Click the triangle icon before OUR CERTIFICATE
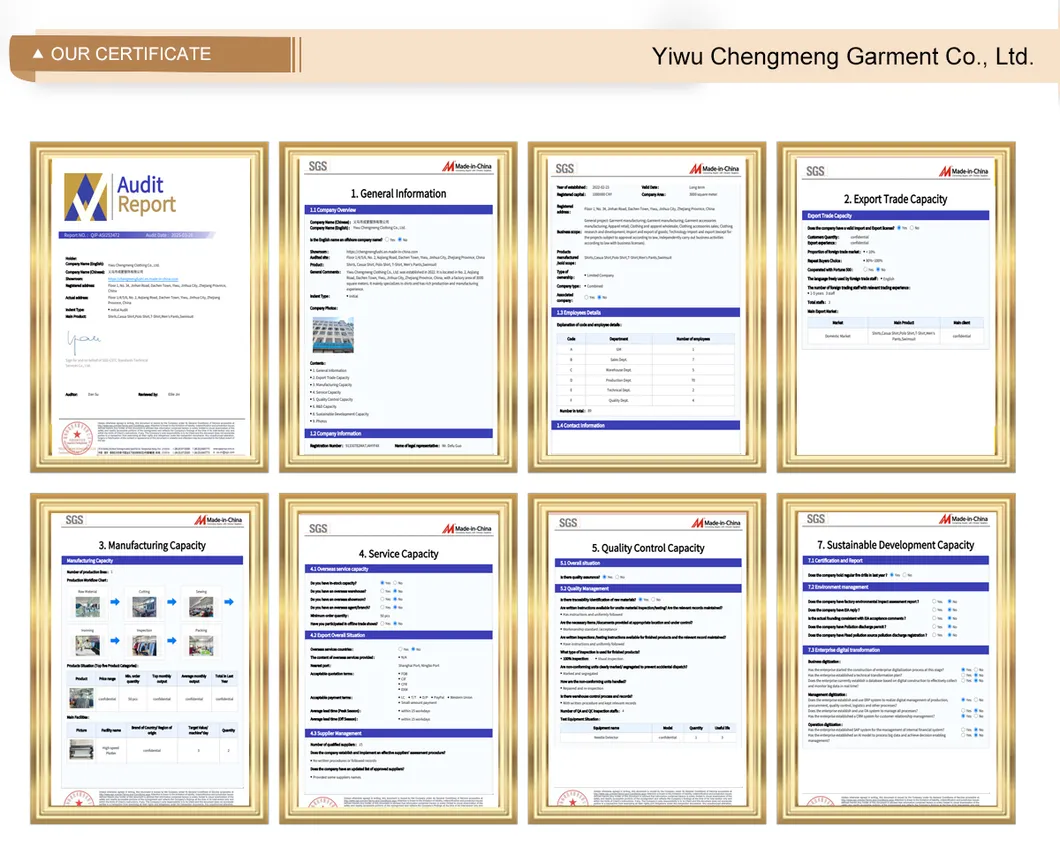Screen dimensions: 1060x855 click(39, 54)
